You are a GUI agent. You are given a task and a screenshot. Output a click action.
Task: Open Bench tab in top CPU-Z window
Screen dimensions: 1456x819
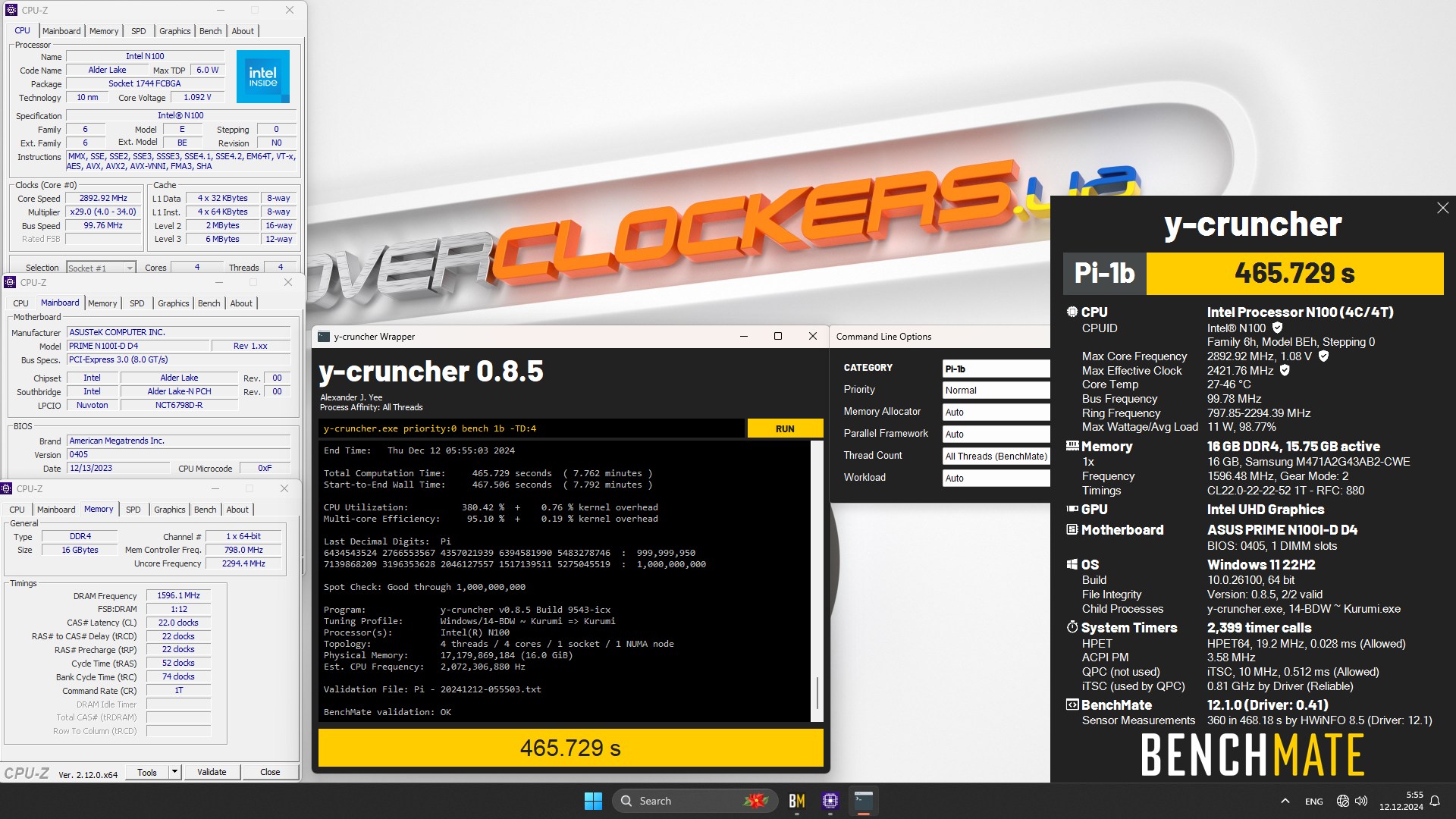pos(210,31)
